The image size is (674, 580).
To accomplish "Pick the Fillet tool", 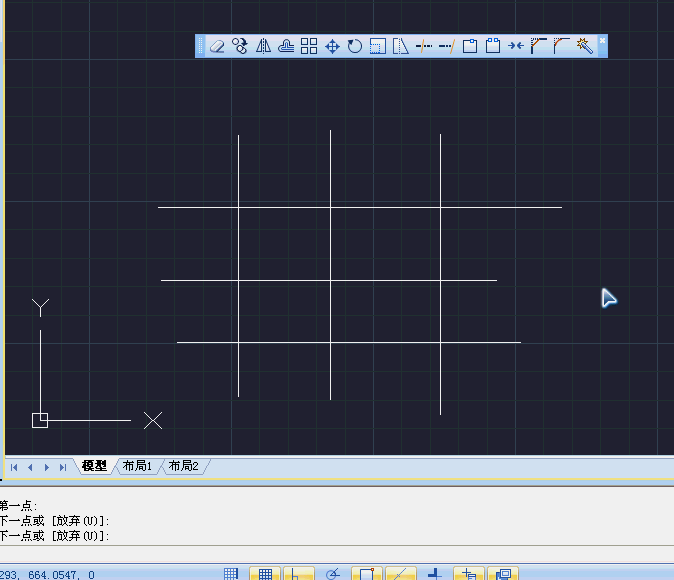I will [x=561, y=46].
